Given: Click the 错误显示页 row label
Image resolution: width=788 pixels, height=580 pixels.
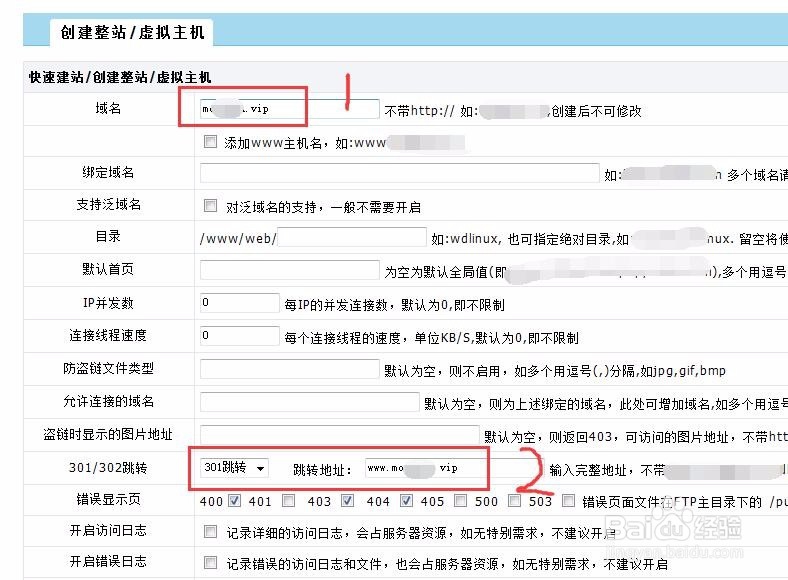Looking at the screenshot, I should click(108, 500).
